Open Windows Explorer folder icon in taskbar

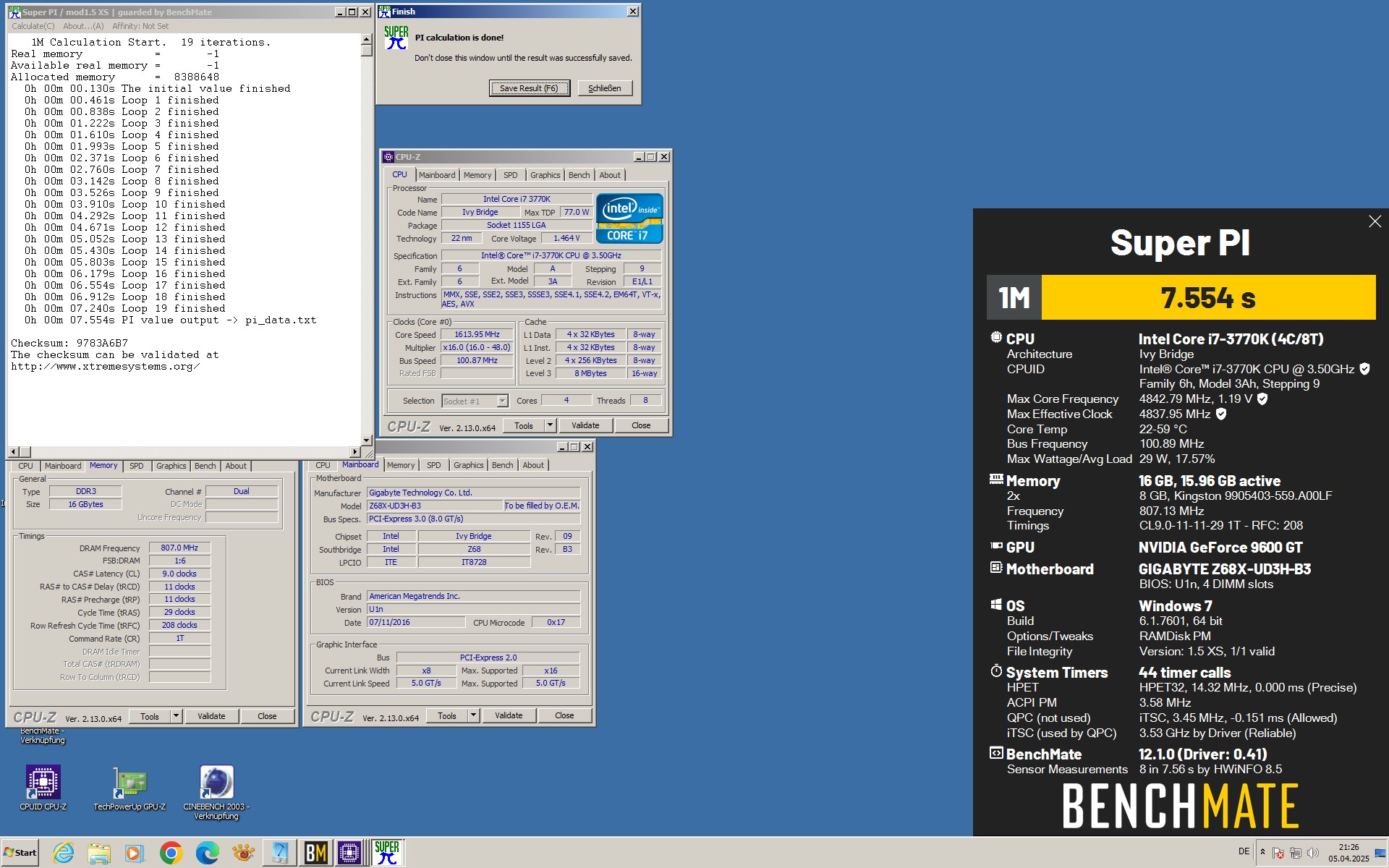99,854
